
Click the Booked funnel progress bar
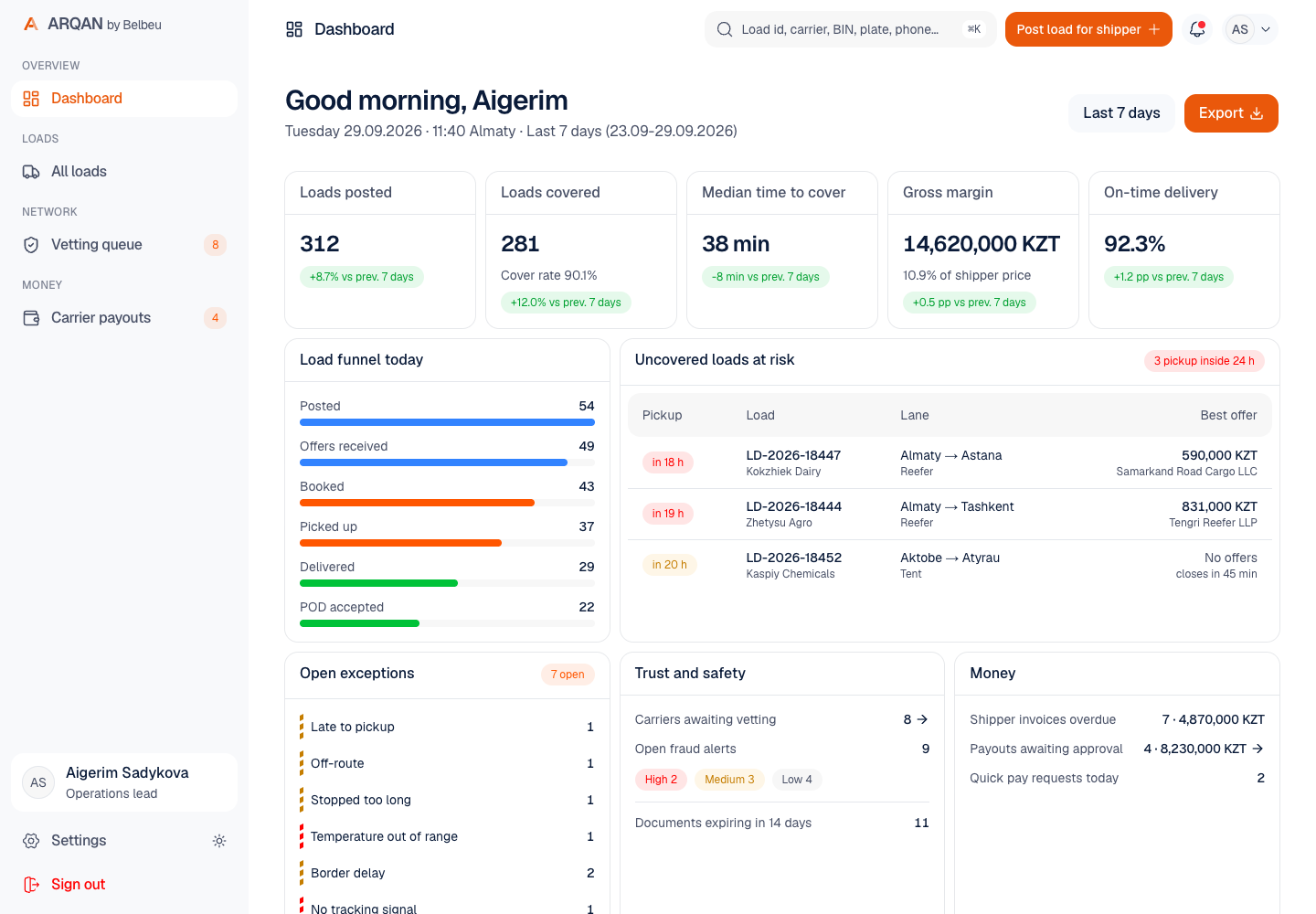click(447, 503)
